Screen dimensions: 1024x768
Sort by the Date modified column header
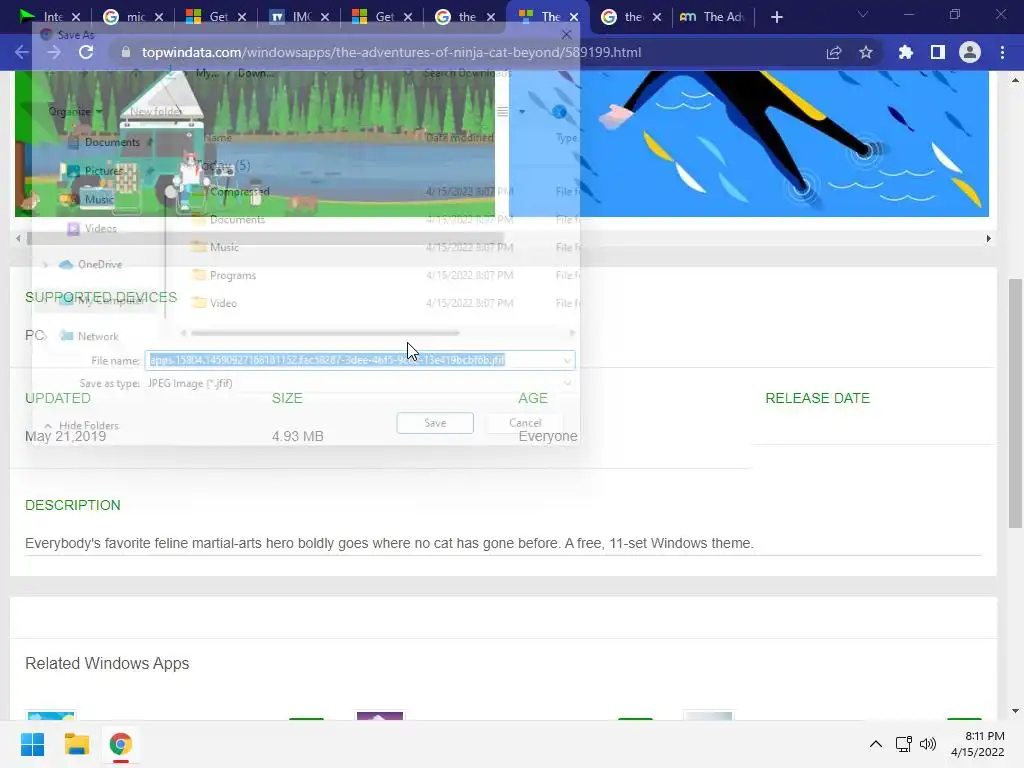[x=459, y=138]
